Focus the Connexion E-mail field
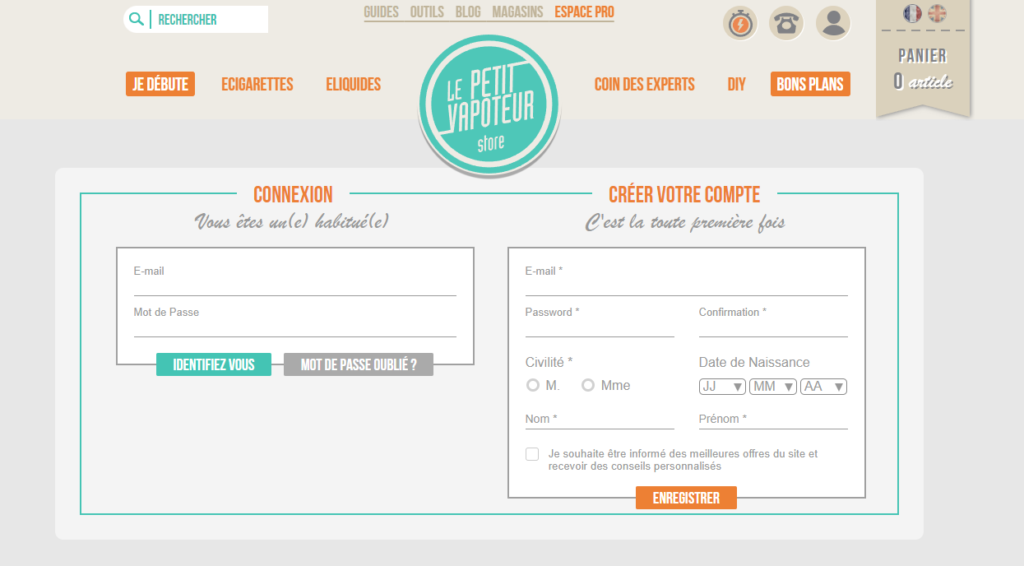 [x=295, y=279]
